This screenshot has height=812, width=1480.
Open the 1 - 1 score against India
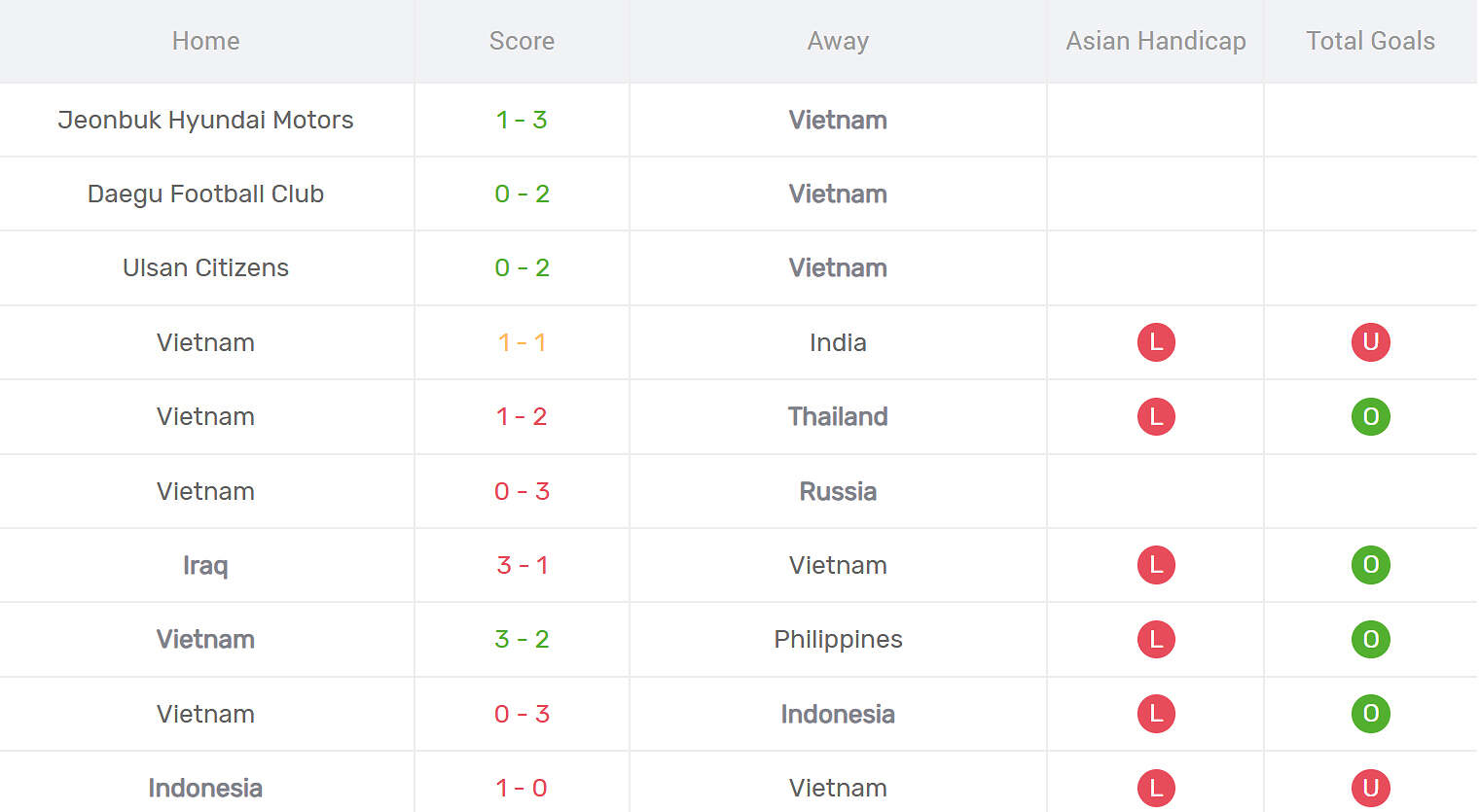pyautogui.click(x=522, y=342)
